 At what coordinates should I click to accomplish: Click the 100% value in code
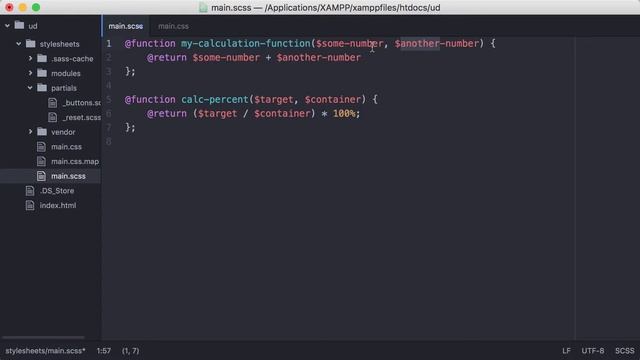[x=344, y=113]
